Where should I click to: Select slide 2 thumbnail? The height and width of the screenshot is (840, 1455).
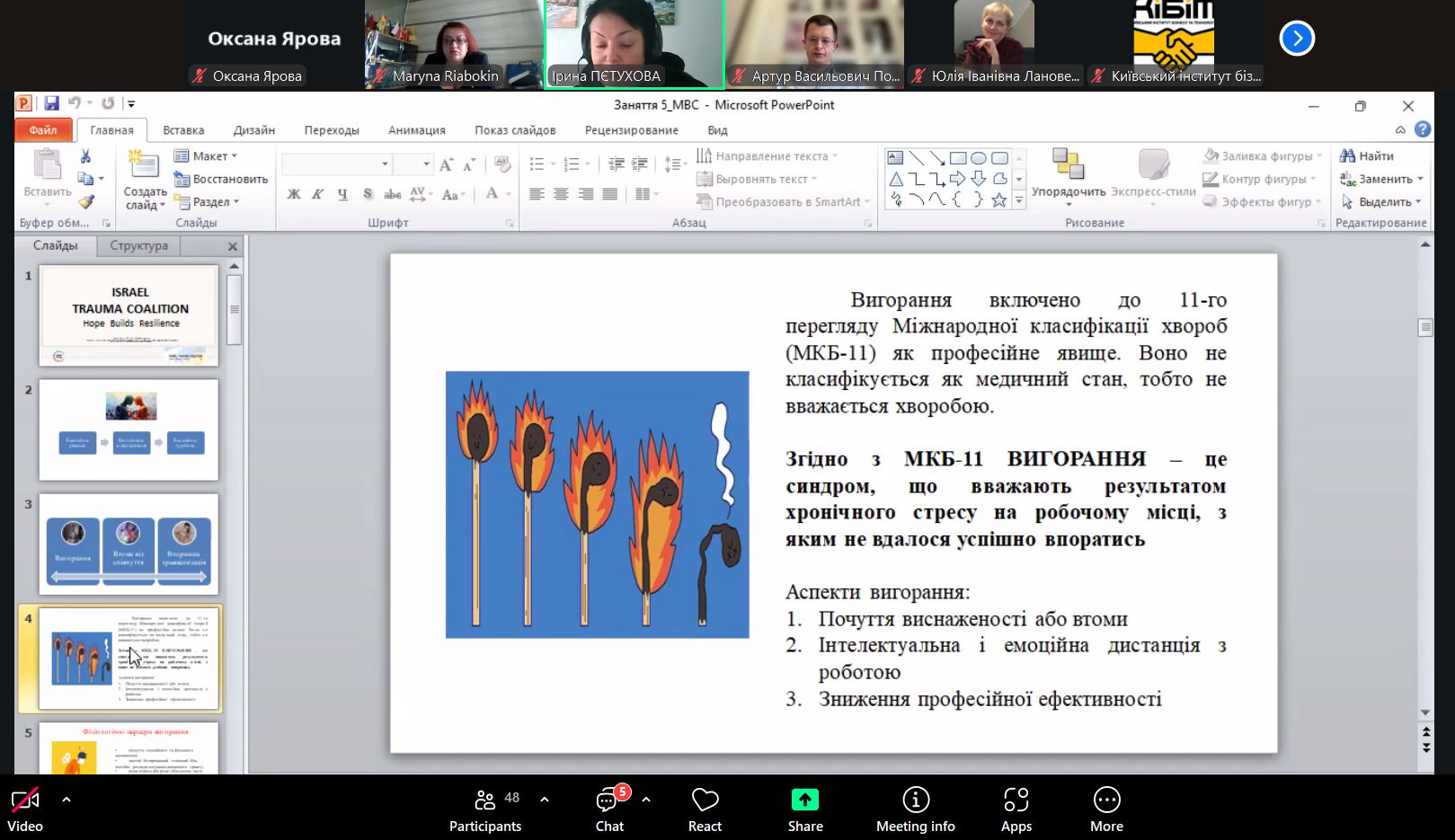(x=129, y=429)
